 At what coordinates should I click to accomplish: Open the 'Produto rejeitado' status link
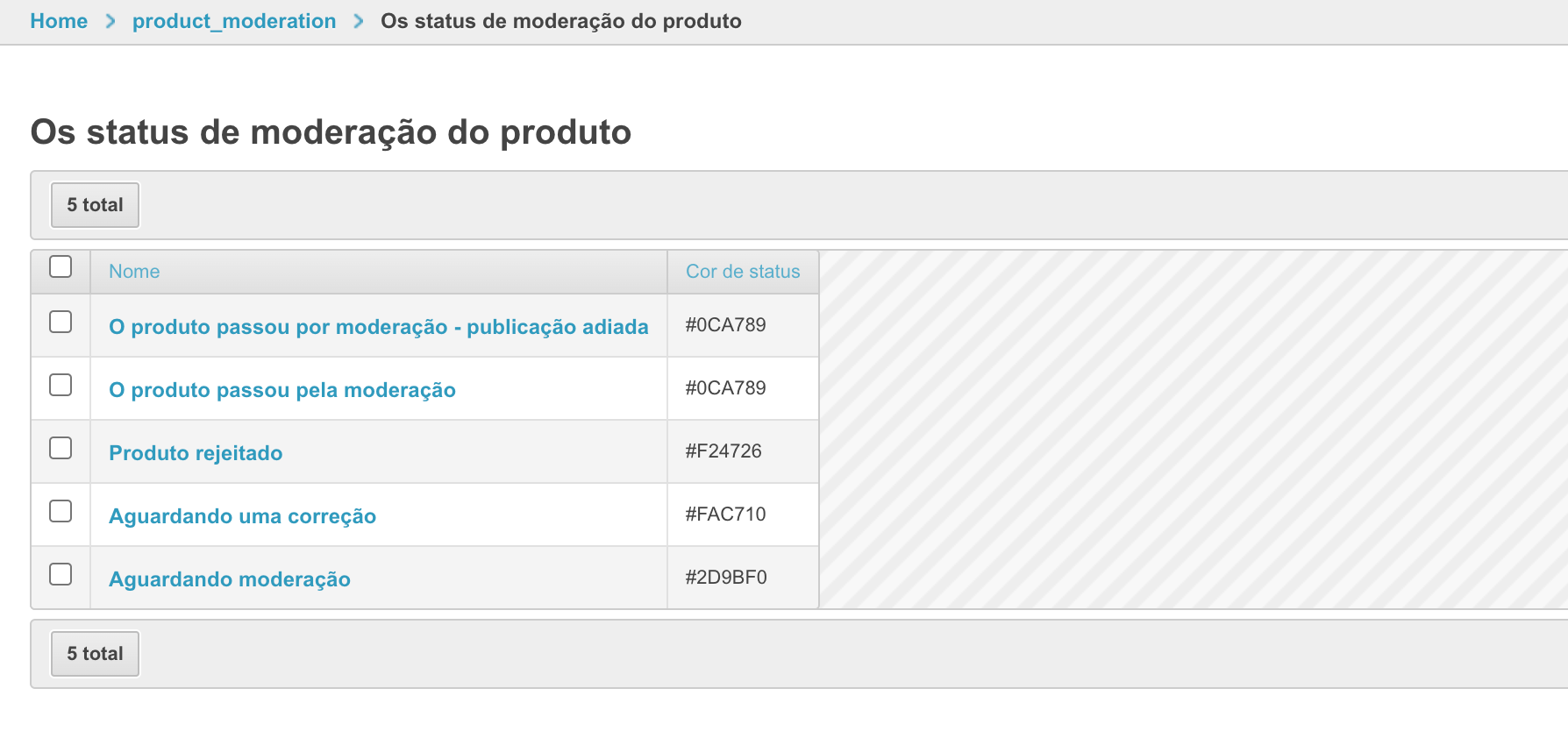pos(196,453)
